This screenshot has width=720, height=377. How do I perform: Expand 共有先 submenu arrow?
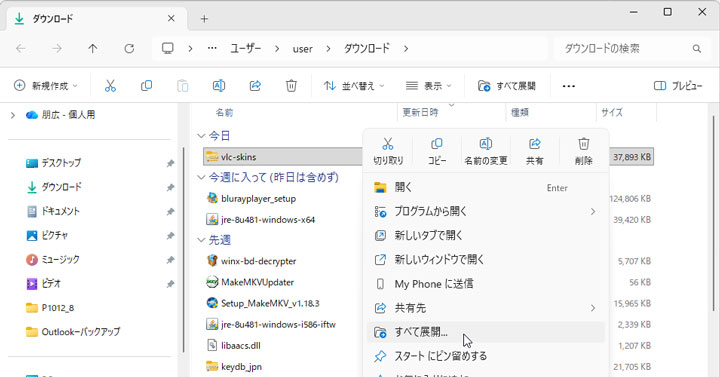(x=593, y=308)
